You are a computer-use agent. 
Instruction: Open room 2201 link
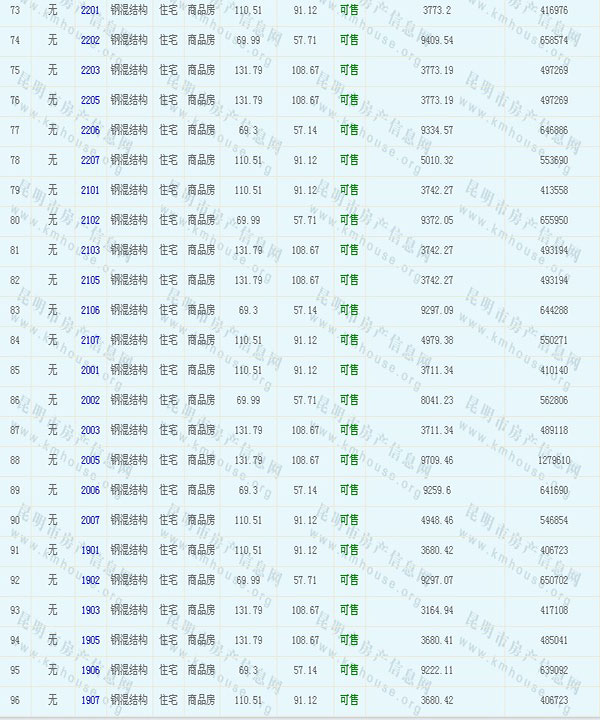click(x=90, y=10)
